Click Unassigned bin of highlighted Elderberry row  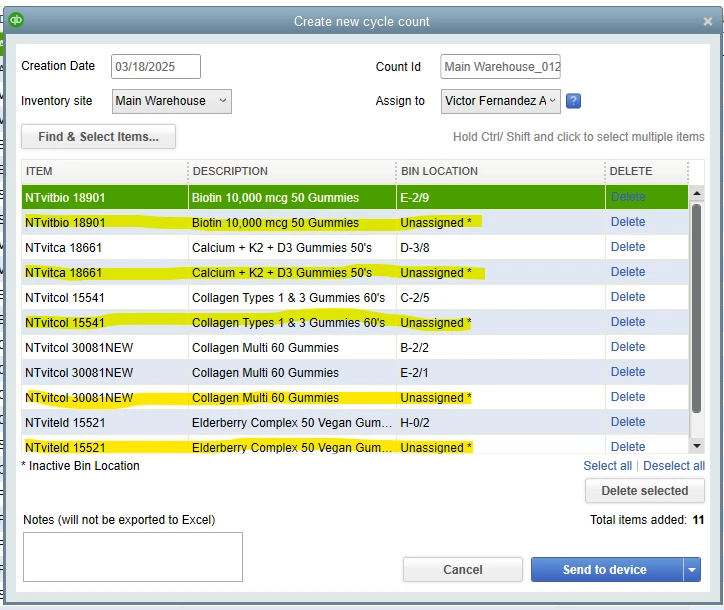(501, 447)
